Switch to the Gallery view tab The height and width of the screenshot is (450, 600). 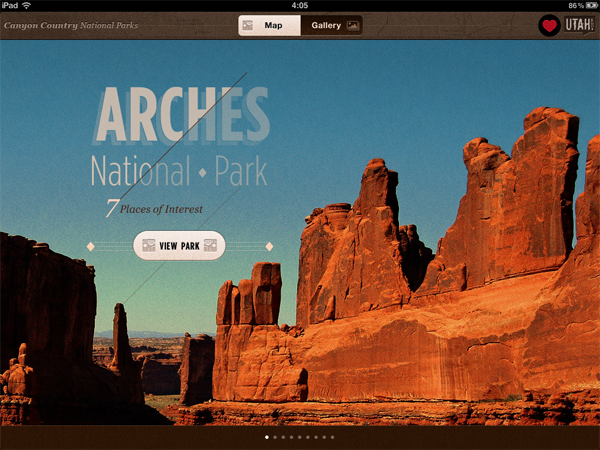pyautogui.click(x=331, y=26)
